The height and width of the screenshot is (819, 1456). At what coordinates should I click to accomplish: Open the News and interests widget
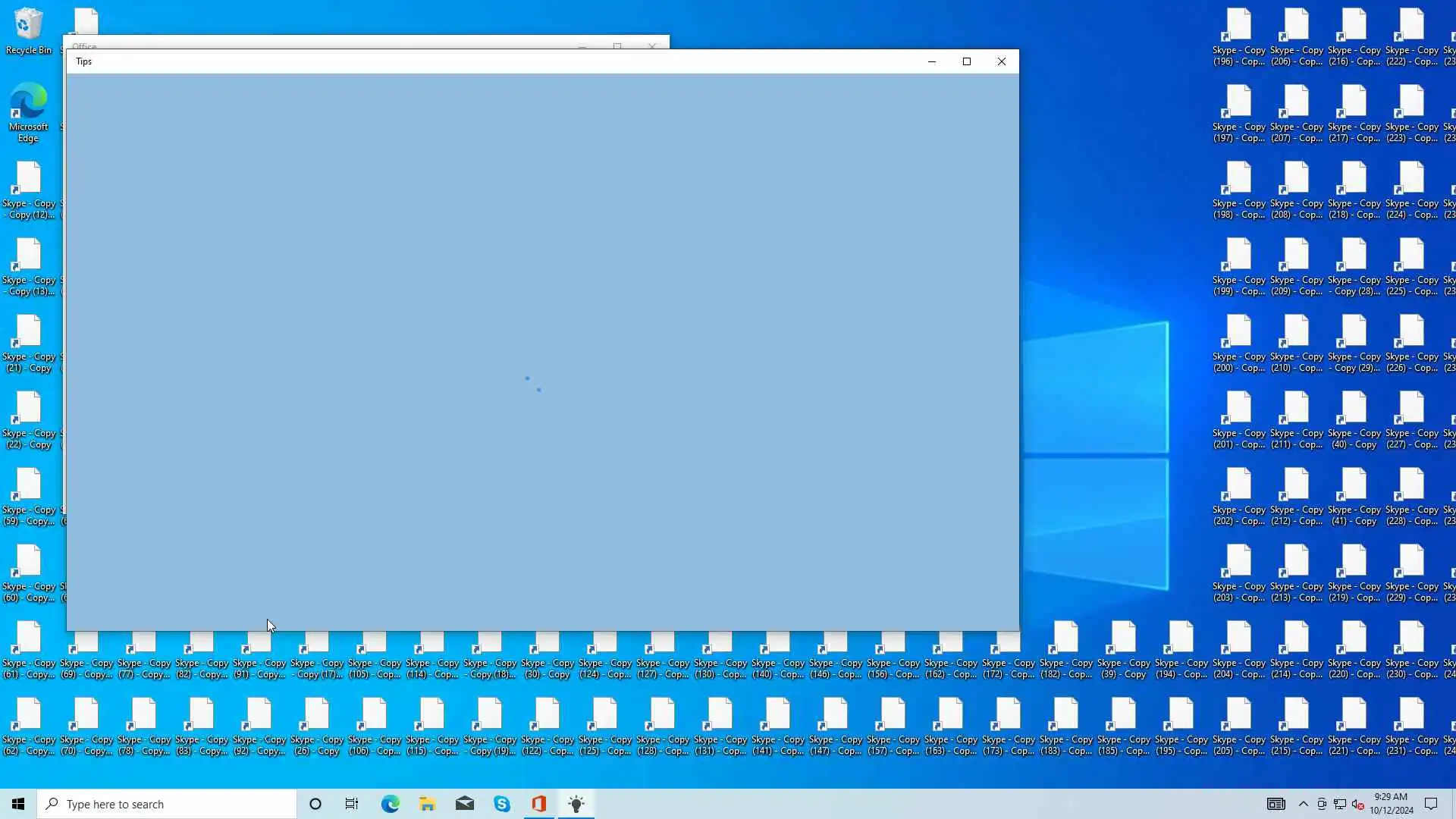click(x=1276, y=804)
